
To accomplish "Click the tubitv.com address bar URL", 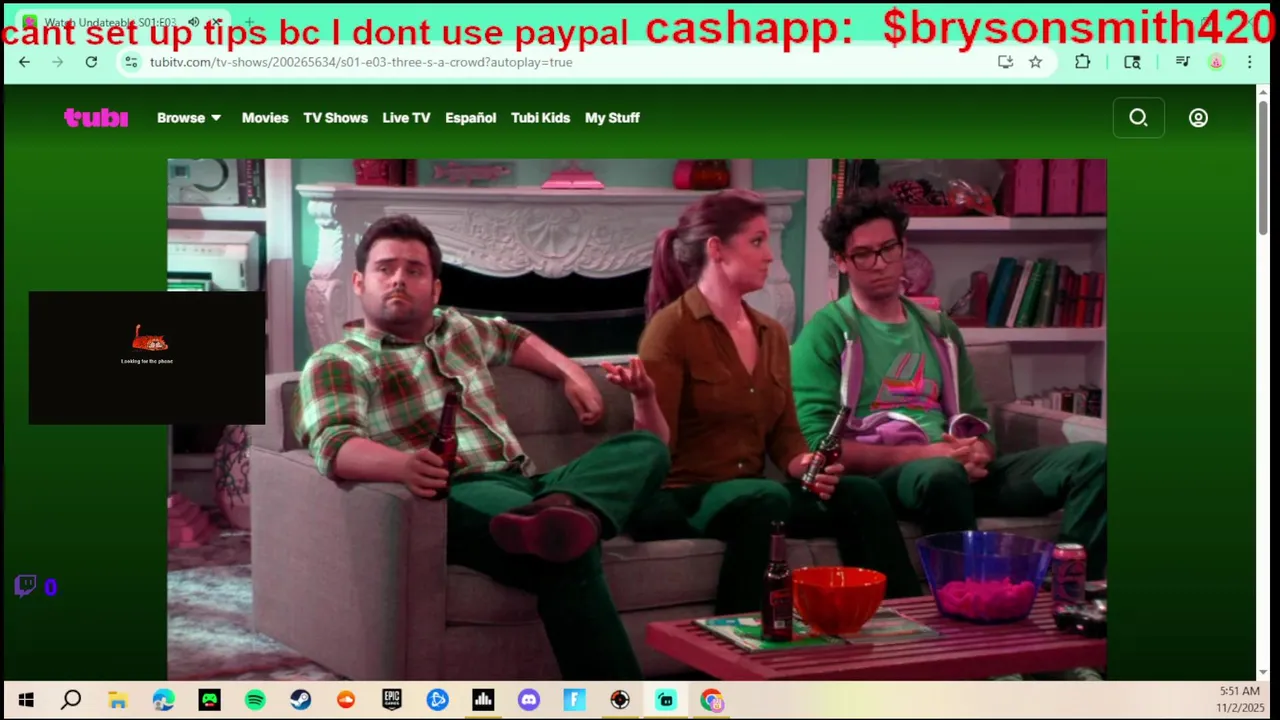I will pyautogui.click(x=361, y=62).
